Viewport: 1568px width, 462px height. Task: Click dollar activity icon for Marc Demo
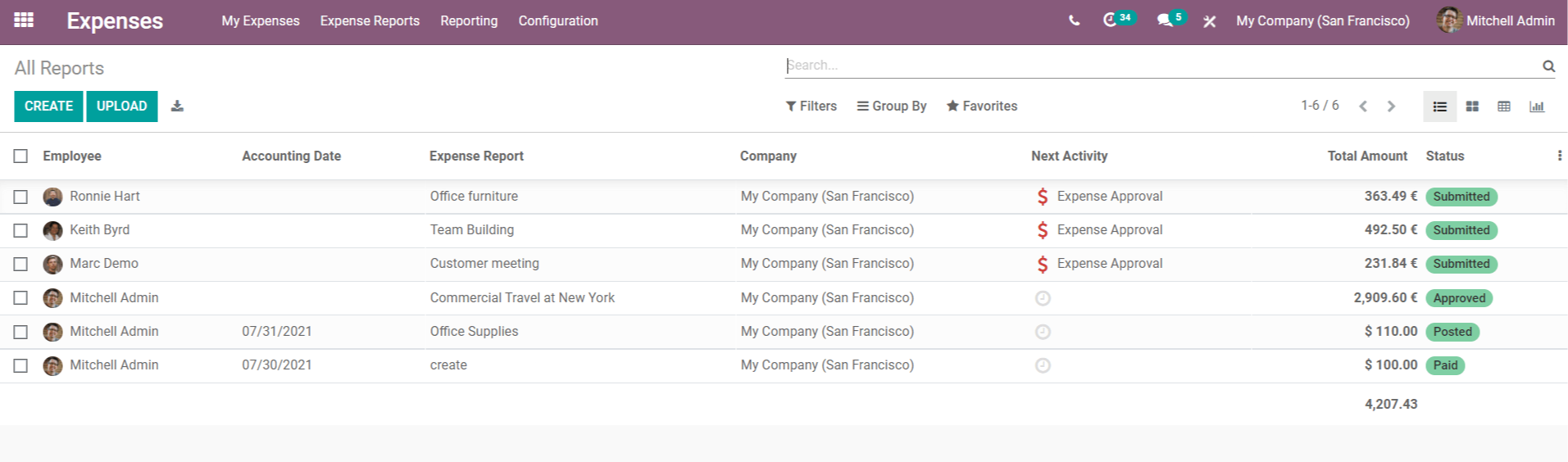pyautogui.click(x=1043, y=264)
